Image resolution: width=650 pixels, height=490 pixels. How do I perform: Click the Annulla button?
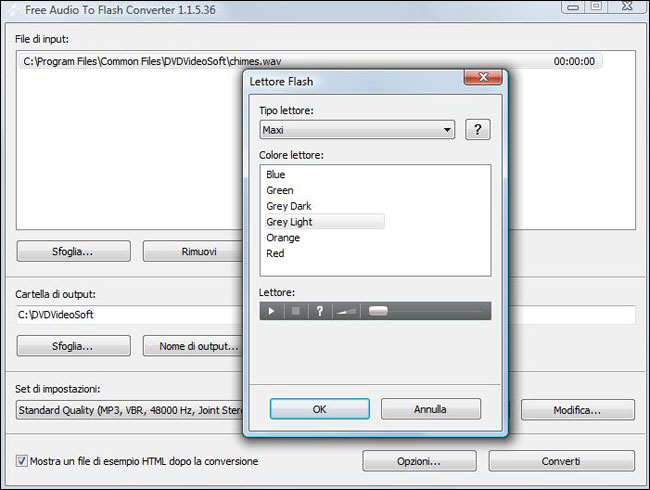(430, 409)
